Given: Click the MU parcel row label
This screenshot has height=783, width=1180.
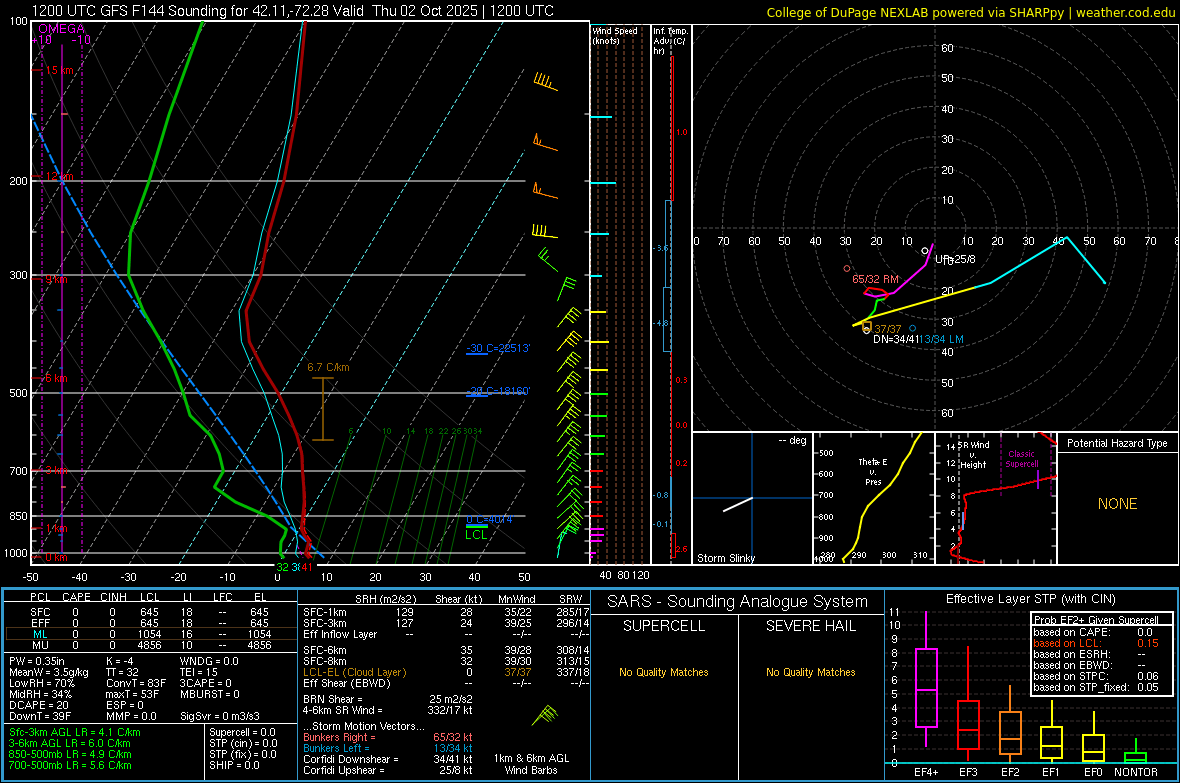Looking at the screenshot, I should 40,645.
